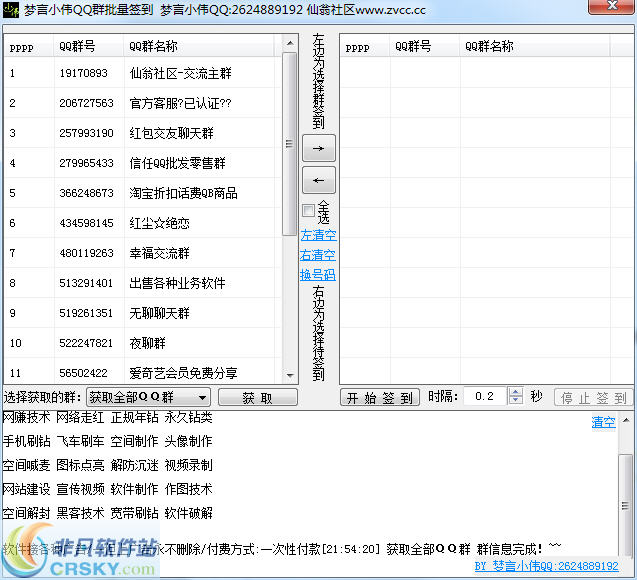Close the window with red X button
The height and width of the screenshot is (580, 637).
pos(611,6)
